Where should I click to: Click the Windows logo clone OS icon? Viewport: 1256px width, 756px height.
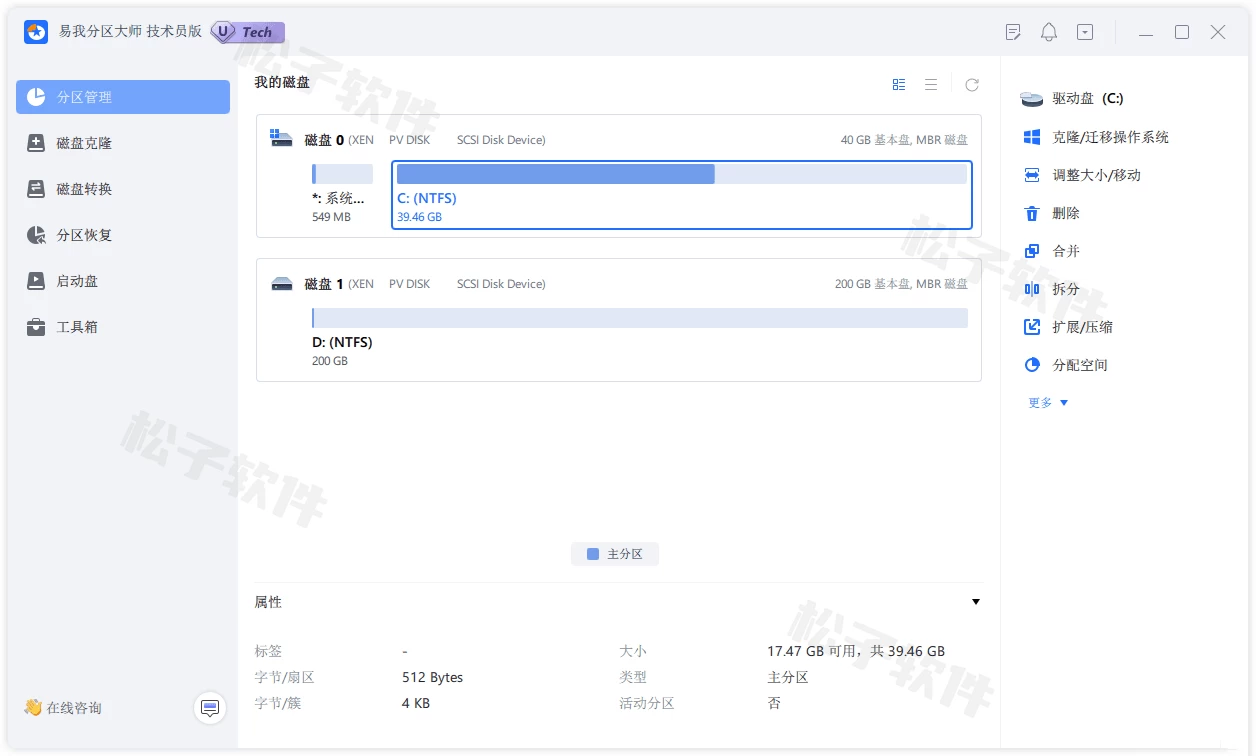1032,137
